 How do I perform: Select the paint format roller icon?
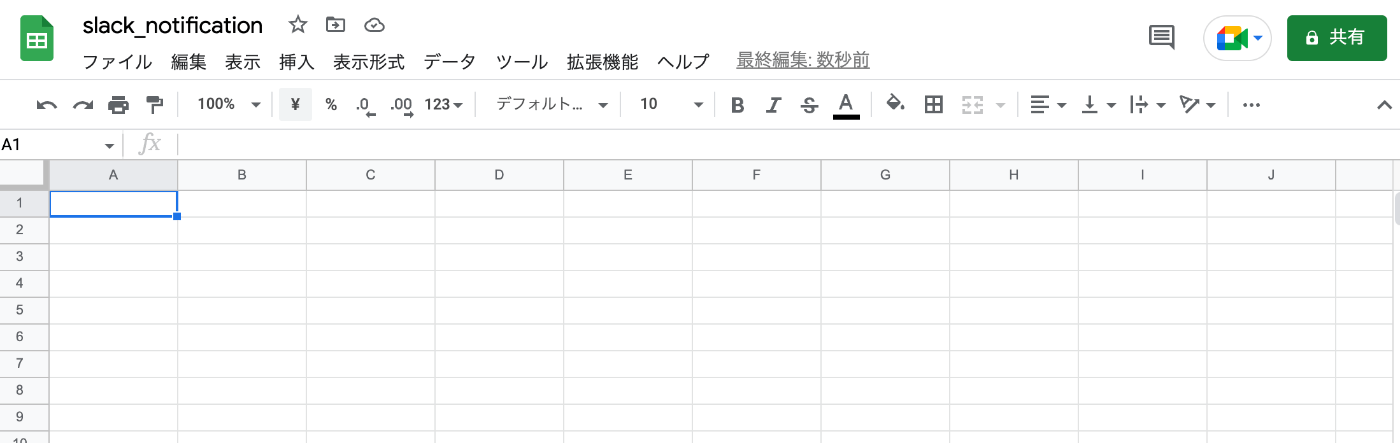pos(154,104)
